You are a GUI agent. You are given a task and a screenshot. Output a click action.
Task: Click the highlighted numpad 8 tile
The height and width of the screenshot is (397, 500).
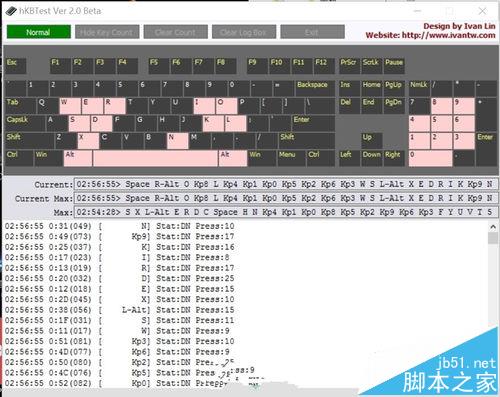[x=441, y=106]
